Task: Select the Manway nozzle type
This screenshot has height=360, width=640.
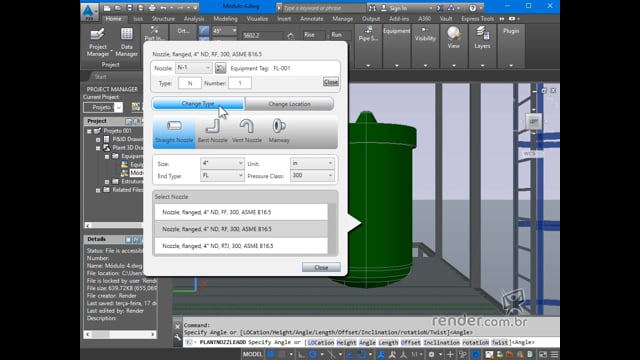Action: pos(279,132)
